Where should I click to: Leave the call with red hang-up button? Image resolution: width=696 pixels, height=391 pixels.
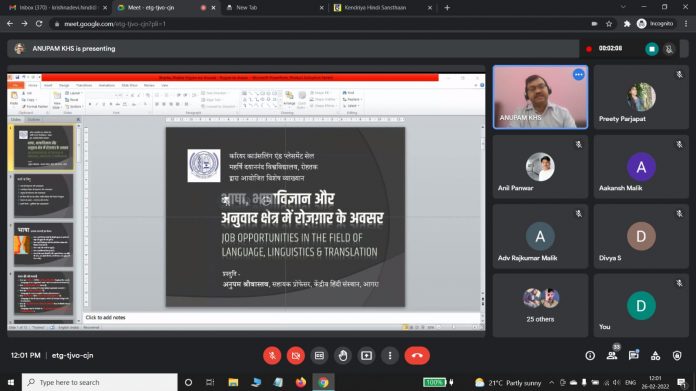pyautogui.click(x=417, y=355)
